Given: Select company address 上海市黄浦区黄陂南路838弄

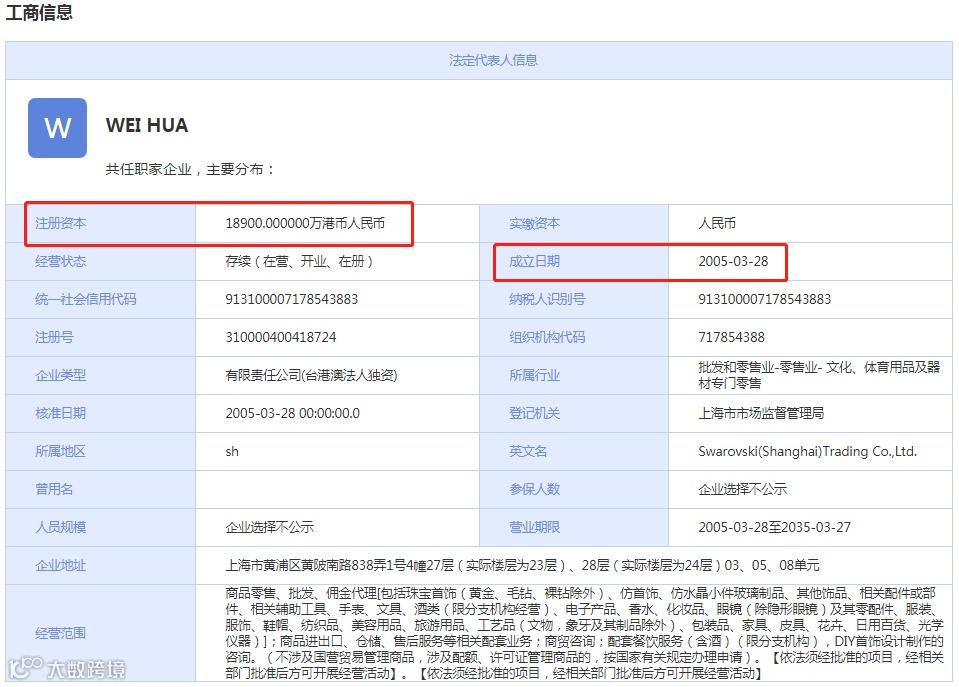Looking at the screenshot, I should (522, 565).
